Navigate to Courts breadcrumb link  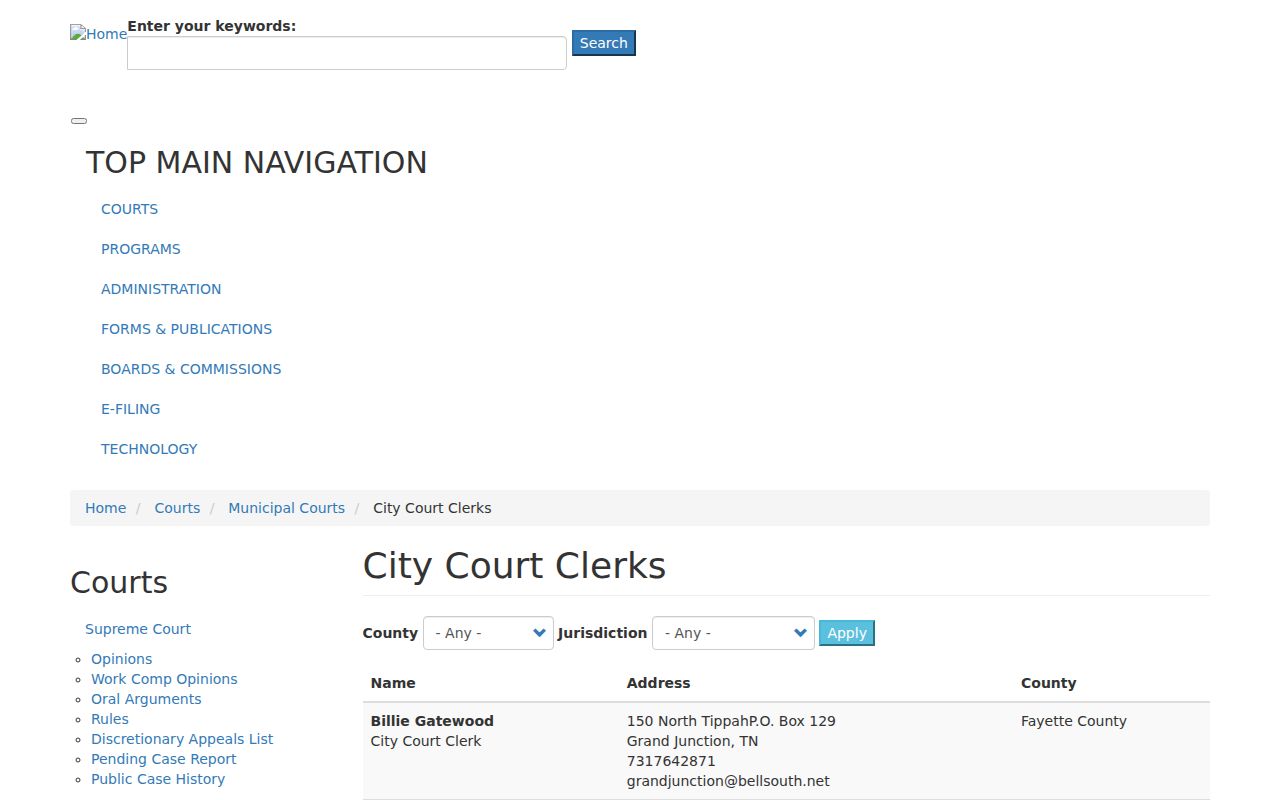click(x=177, y=508)
